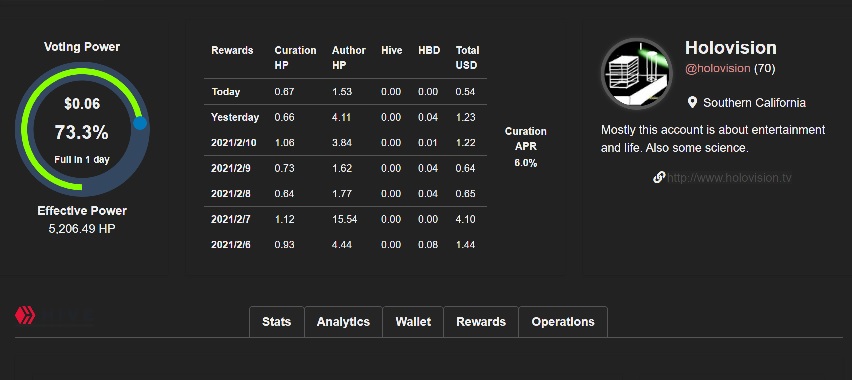Go to the Operations tab
This screenshot has height=380, width=852.
pyautogui.click(x=563, y=322)
